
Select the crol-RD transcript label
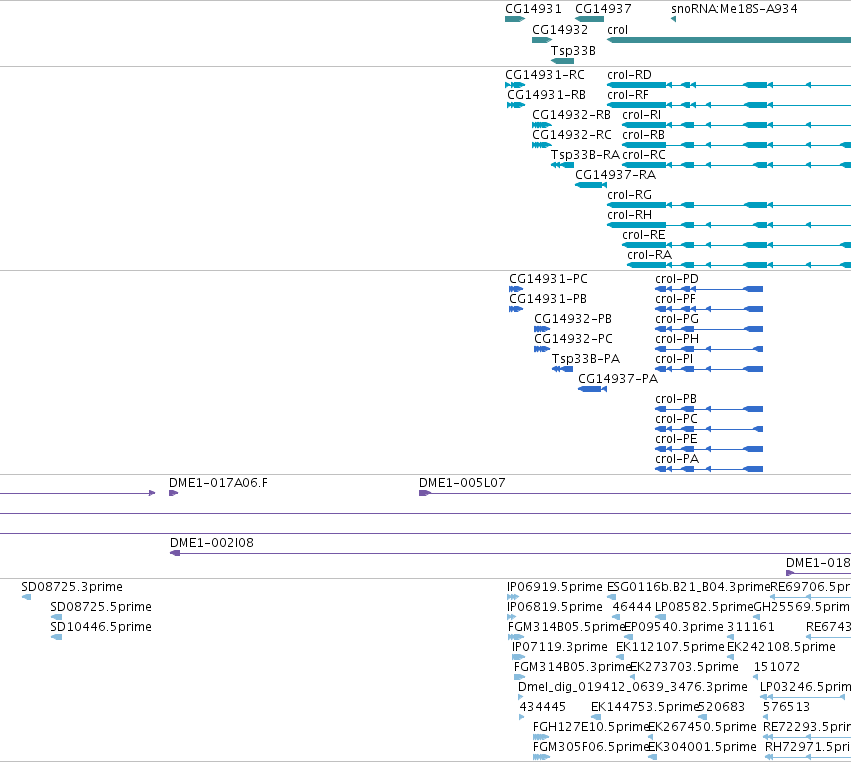(x=629, y=74)
